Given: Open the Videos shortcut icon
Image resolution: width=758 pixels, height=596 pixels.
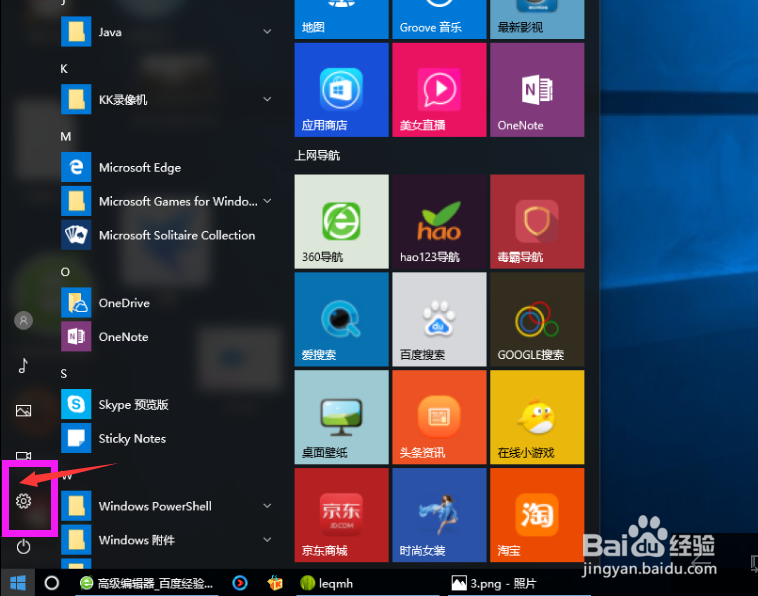Looking at the screenshot, I should [x=23, y=456].
